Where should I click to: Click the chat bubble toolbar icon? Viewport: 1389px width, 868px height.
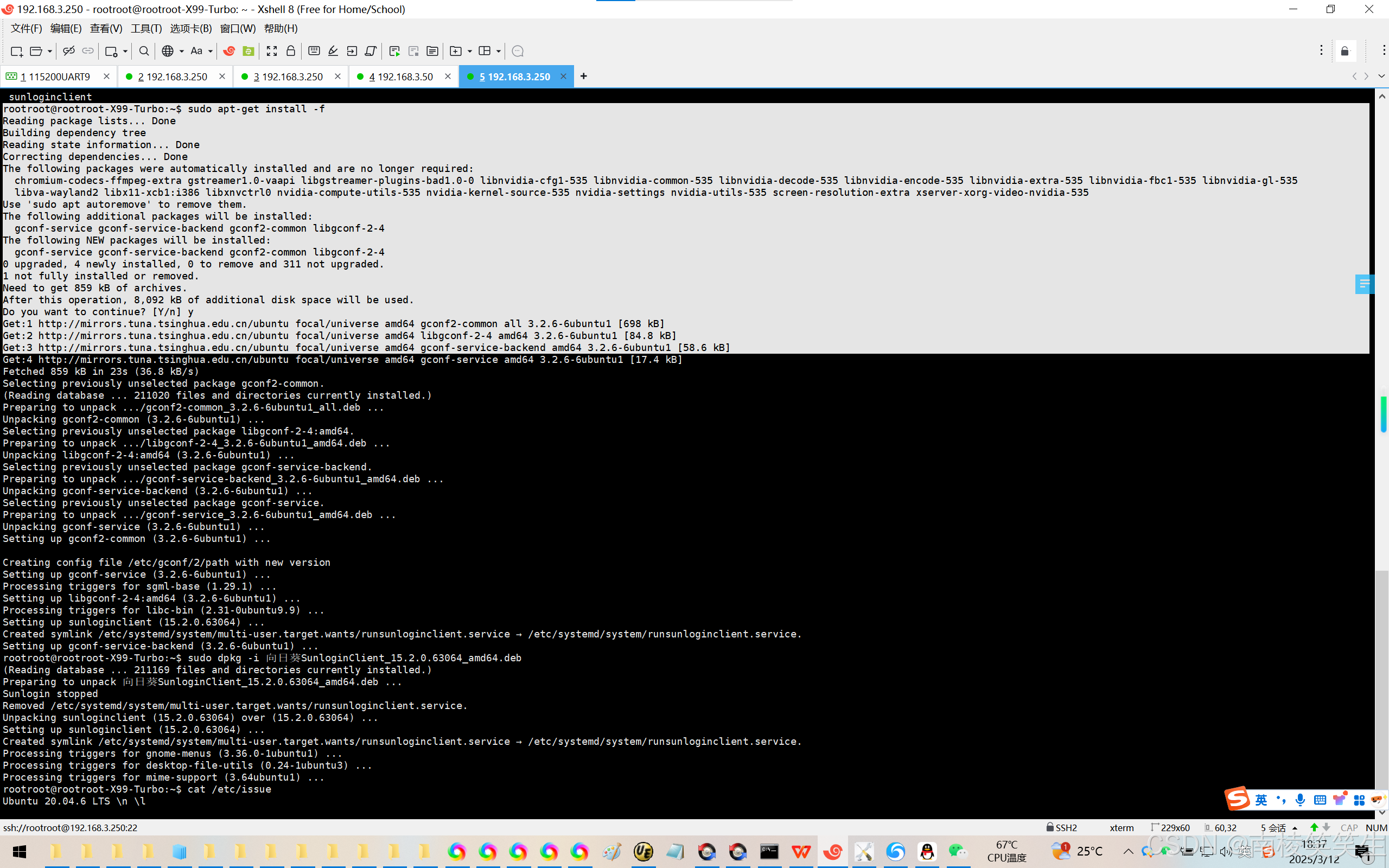pos(517,51)
